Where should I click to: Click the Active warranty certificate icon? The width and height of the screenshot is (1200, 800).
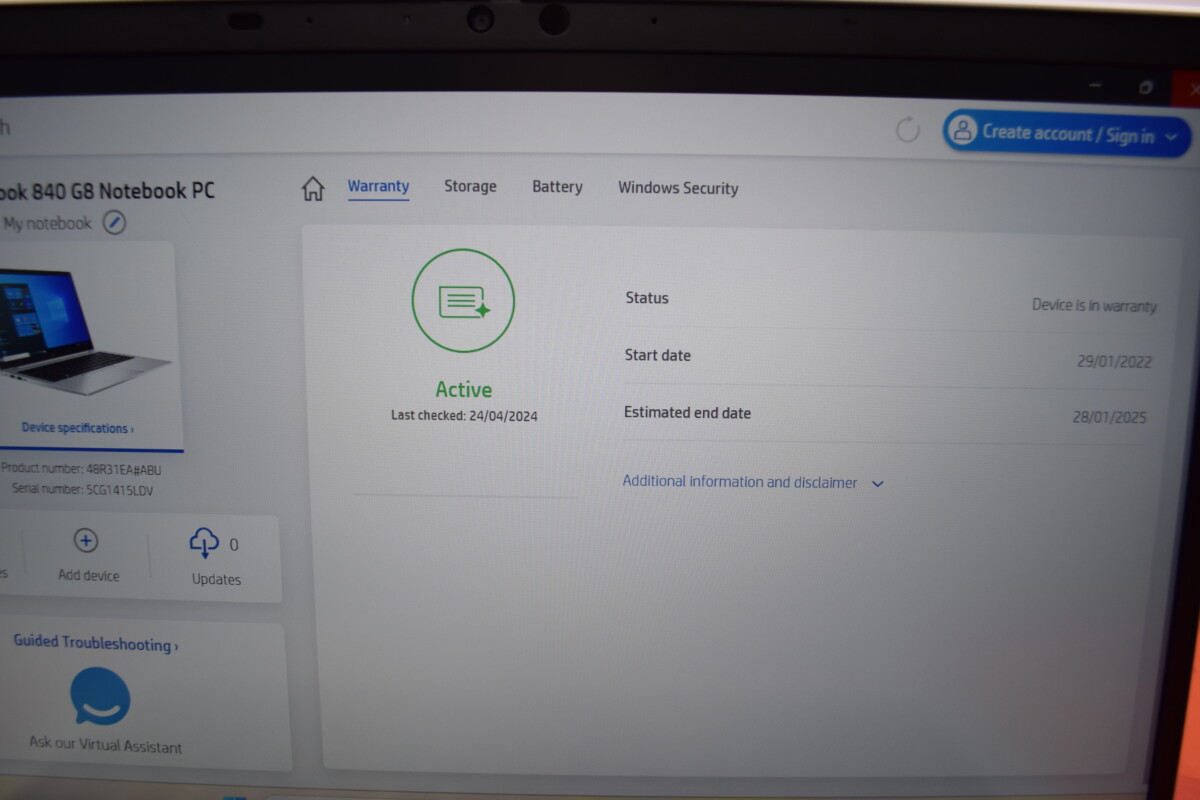(463, 301)
